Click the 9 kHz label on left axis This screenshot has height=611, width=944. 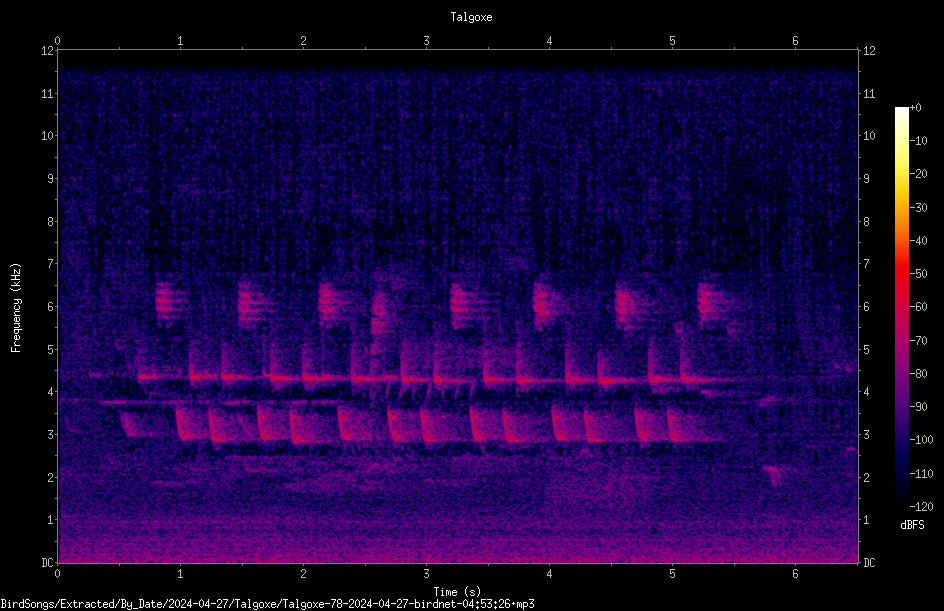coord(50,178)
